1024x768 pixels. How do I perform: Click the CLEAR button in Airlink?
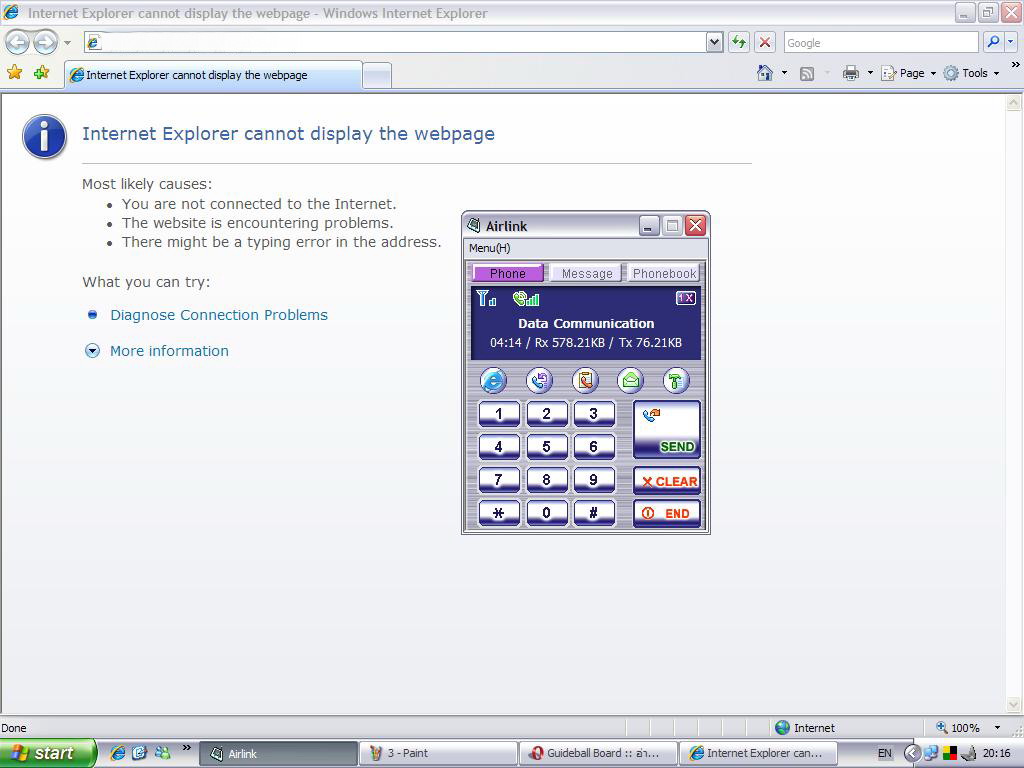(x=667, y=481)
